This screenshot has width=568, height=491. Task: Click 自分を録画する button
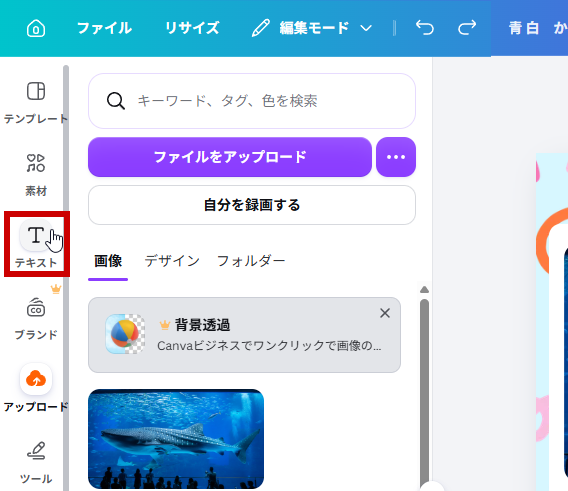[252, 205]
